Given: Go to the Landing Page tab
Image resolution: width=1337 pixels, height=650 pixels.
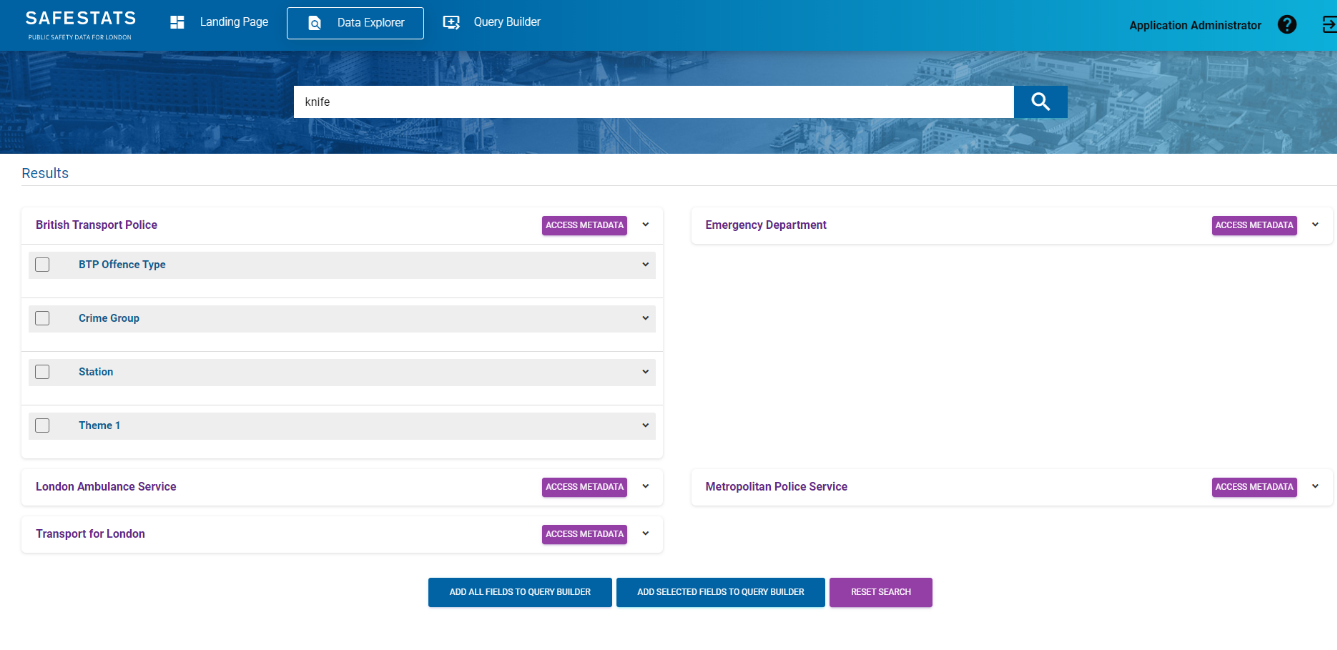Looking at the screenshot, I should tap(220, 22).
